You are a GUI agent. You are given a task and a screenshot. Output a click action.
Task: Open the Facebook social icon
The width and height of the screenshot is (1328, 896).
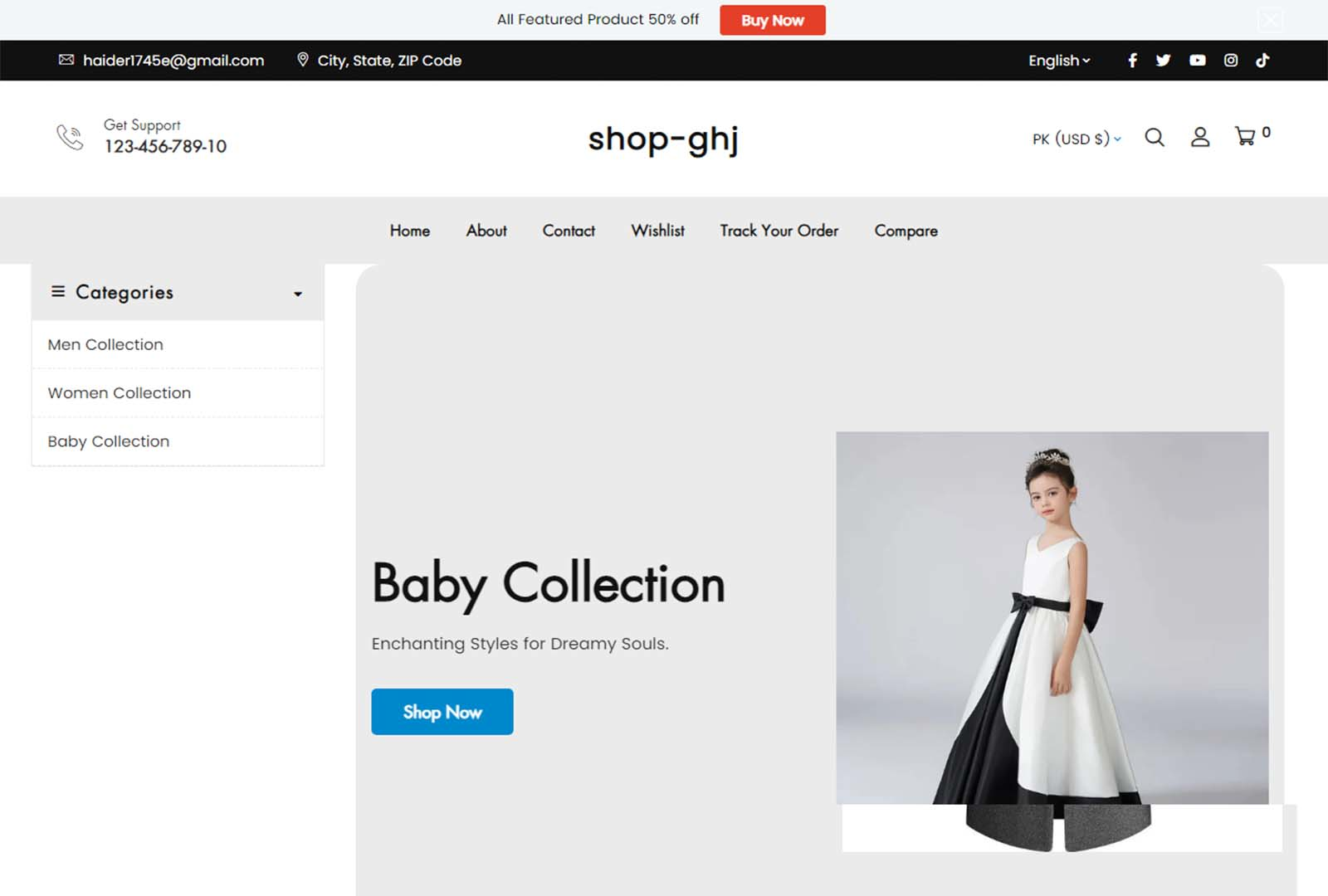[x=1132, y=61]
